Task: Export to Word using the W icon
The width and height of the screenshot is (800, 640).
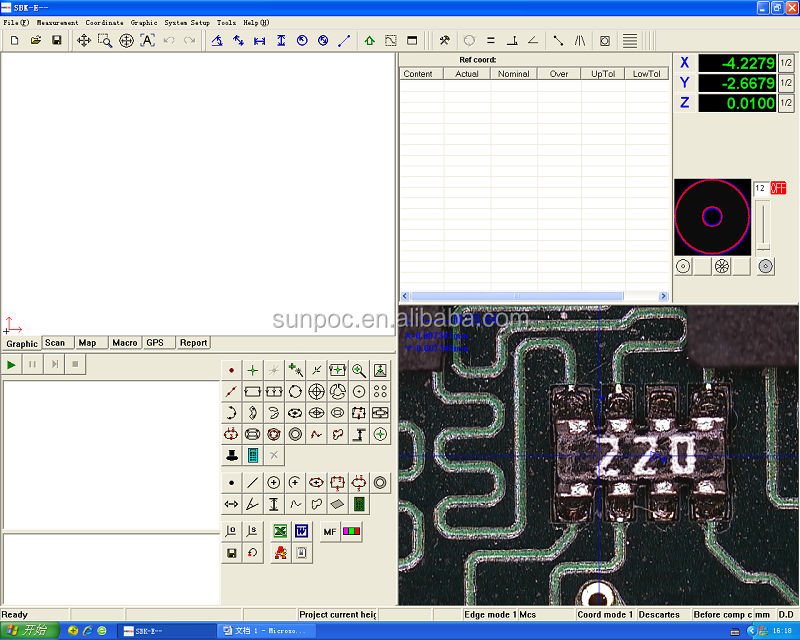Action: pos(301,531)
